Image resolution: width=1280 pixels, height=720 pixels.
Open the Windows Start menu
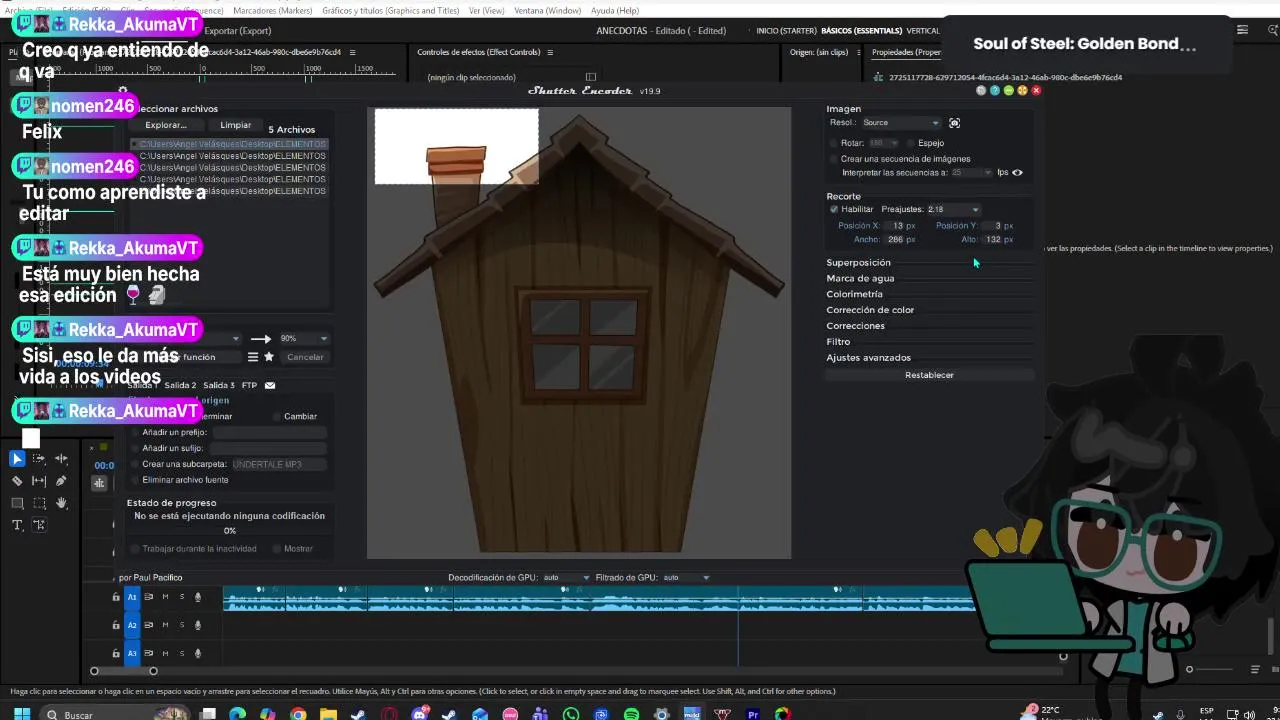(x=22, y=714)
